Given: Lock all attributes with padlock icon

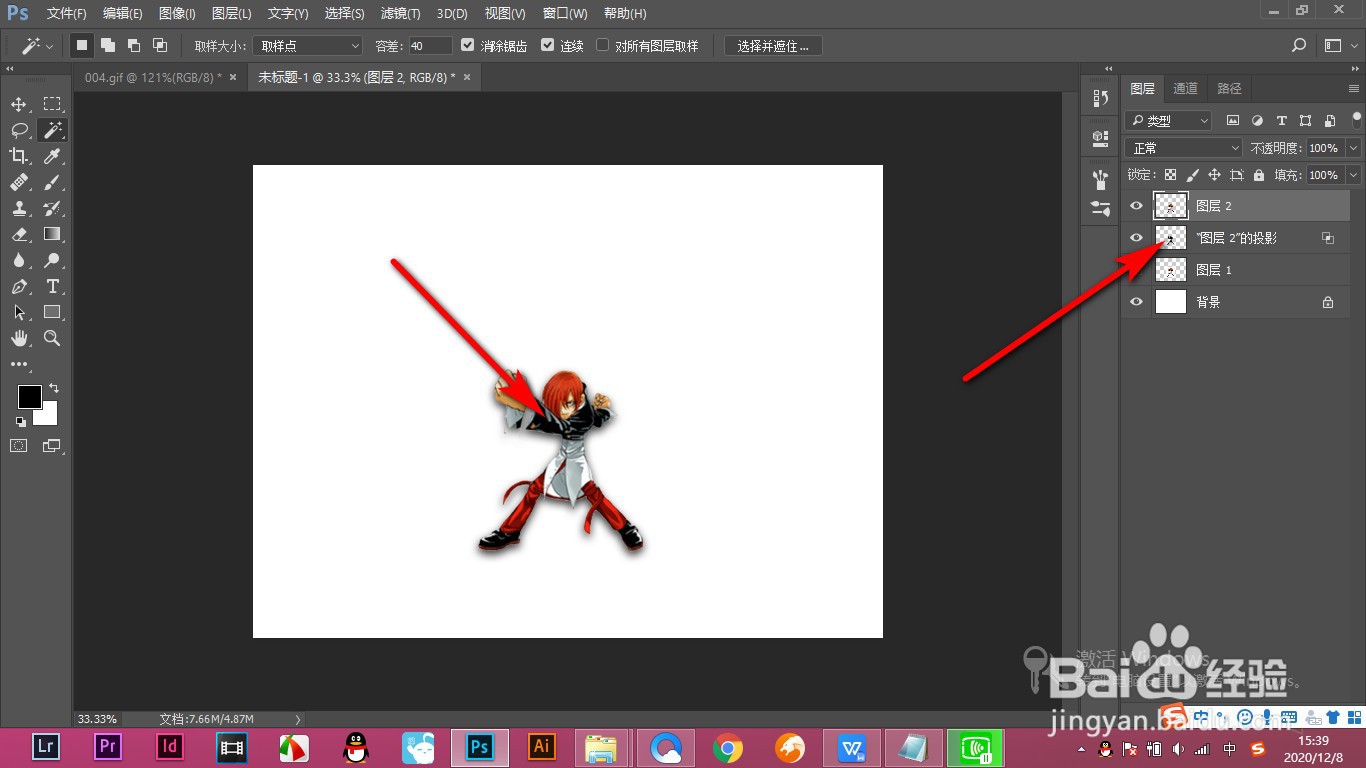Looking at the screenshot, I should [1258, 175].
